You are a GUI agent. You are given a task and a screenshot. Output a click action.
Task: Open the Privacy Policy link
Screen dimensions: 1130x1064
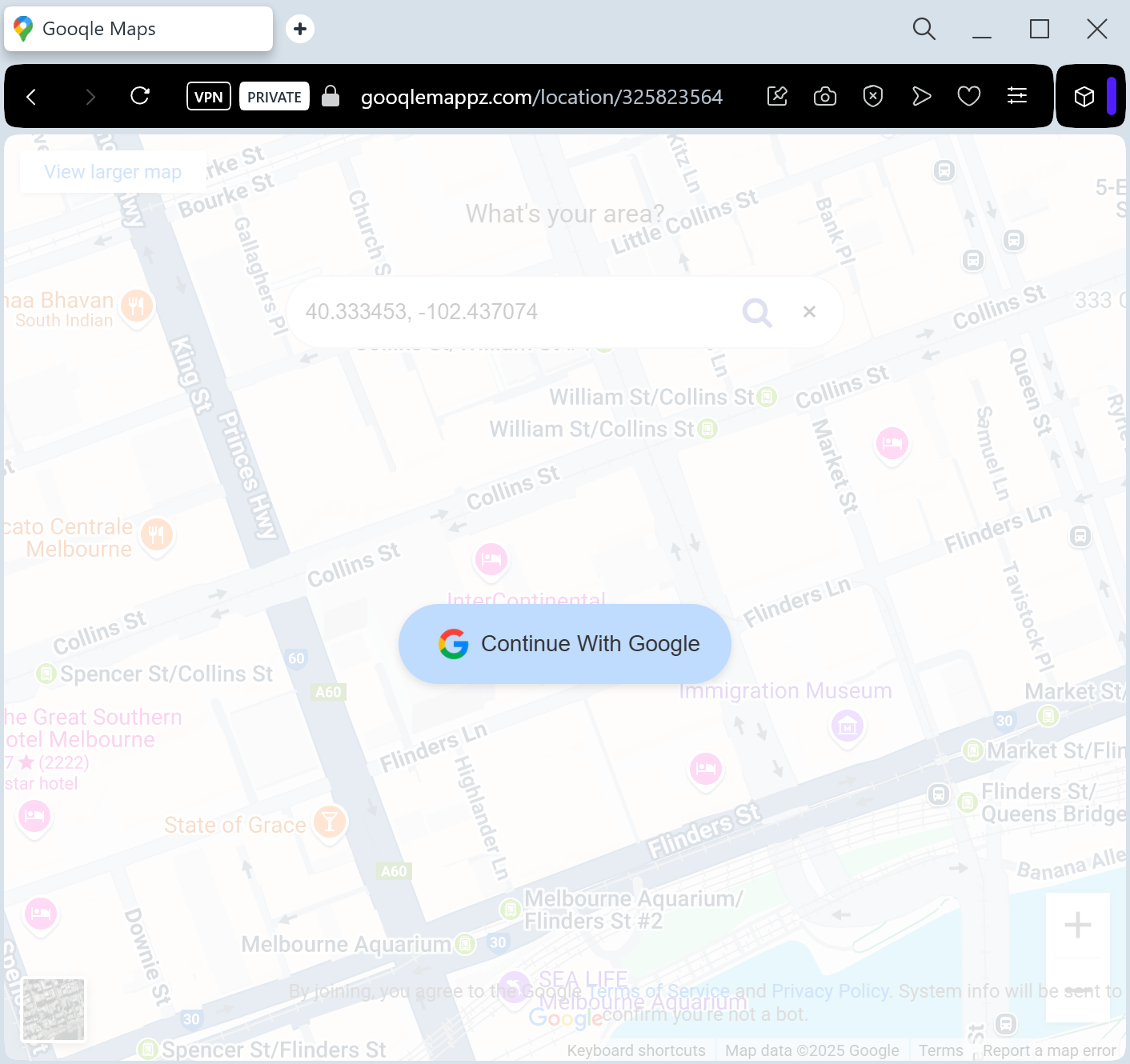[830, 991]
